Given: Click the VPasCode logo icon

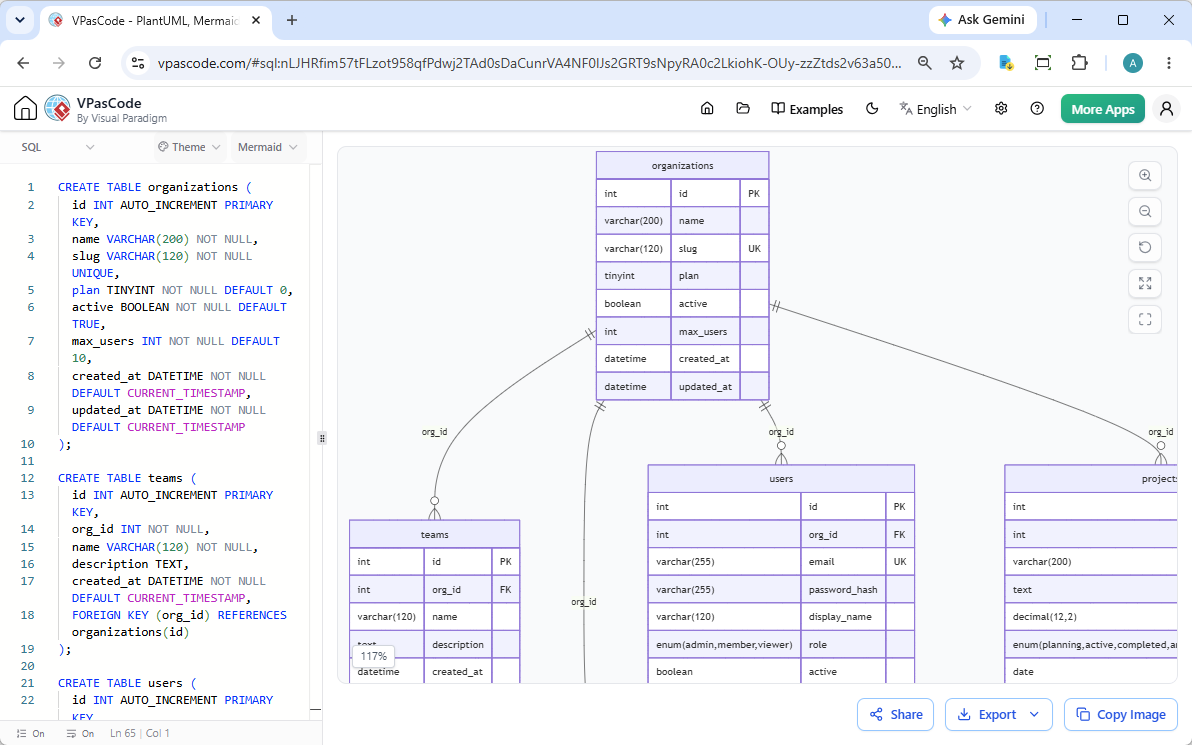Looking at the screenshot, I should coord(58,109).
